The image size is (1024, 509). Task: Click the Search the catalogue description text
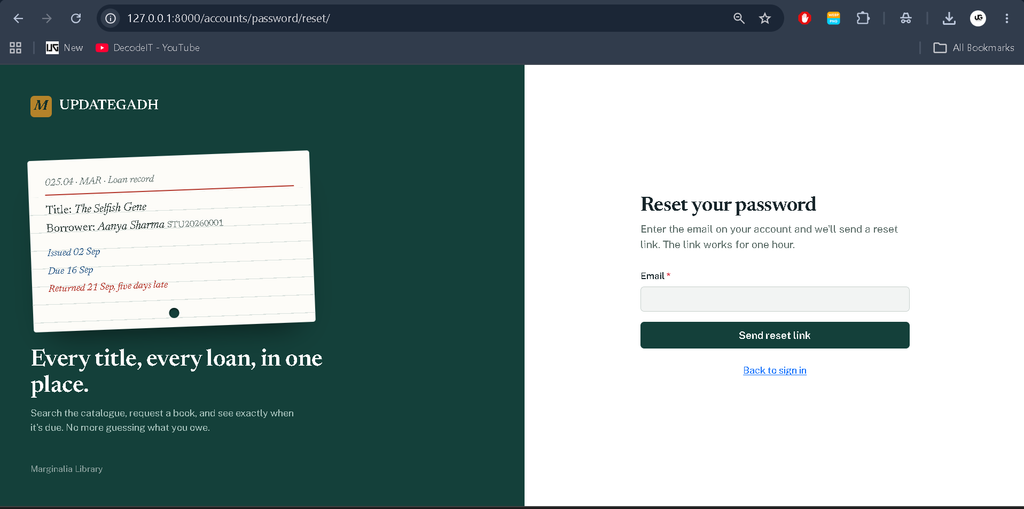(162, 421)
